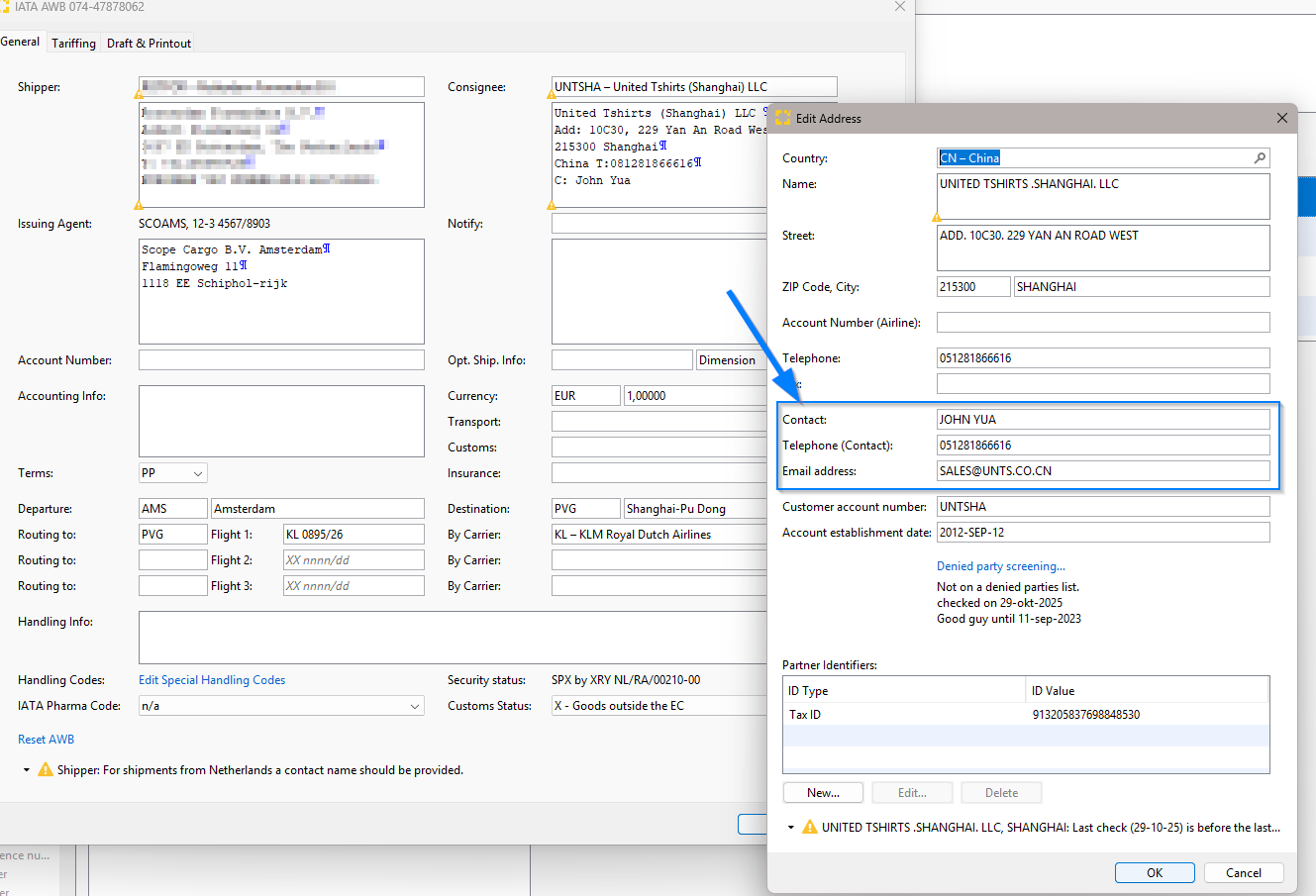This screenshot has height=896, width=1316.
Task: Expand the Shipper warning message details
Action: click(x=27, y=770)
